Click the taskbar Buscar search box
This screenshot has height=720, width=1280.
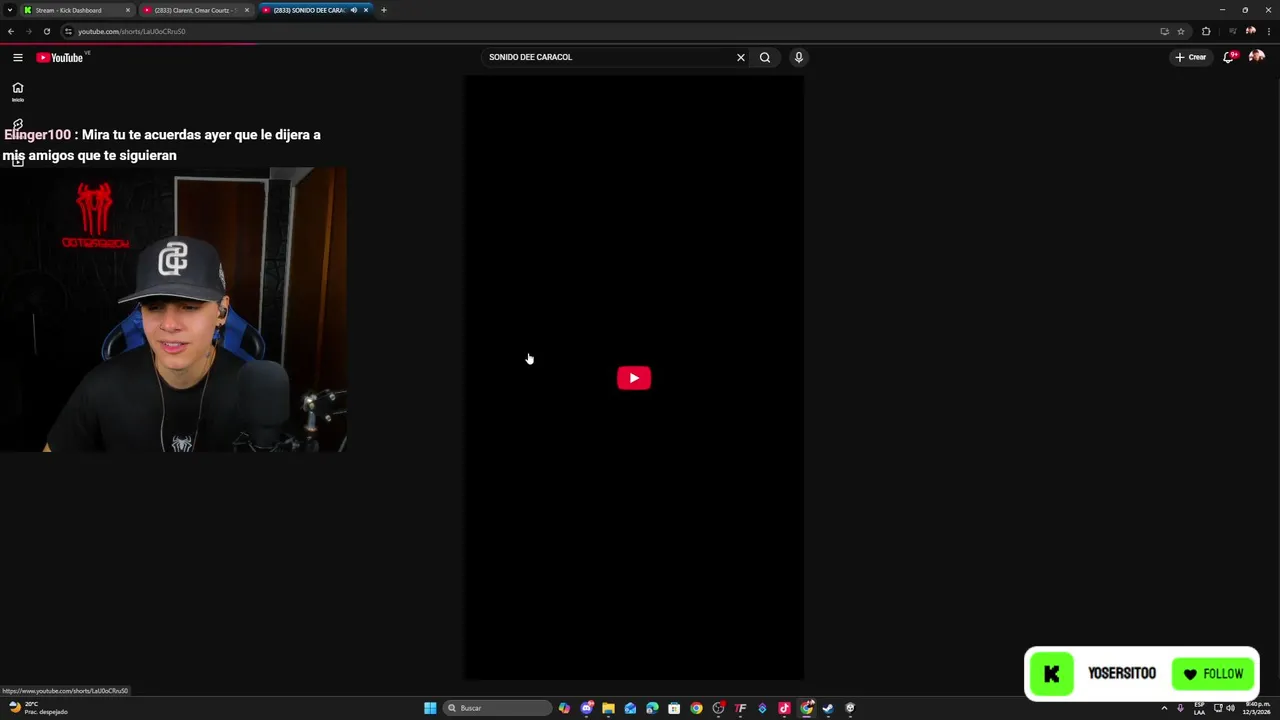(497, 708)
